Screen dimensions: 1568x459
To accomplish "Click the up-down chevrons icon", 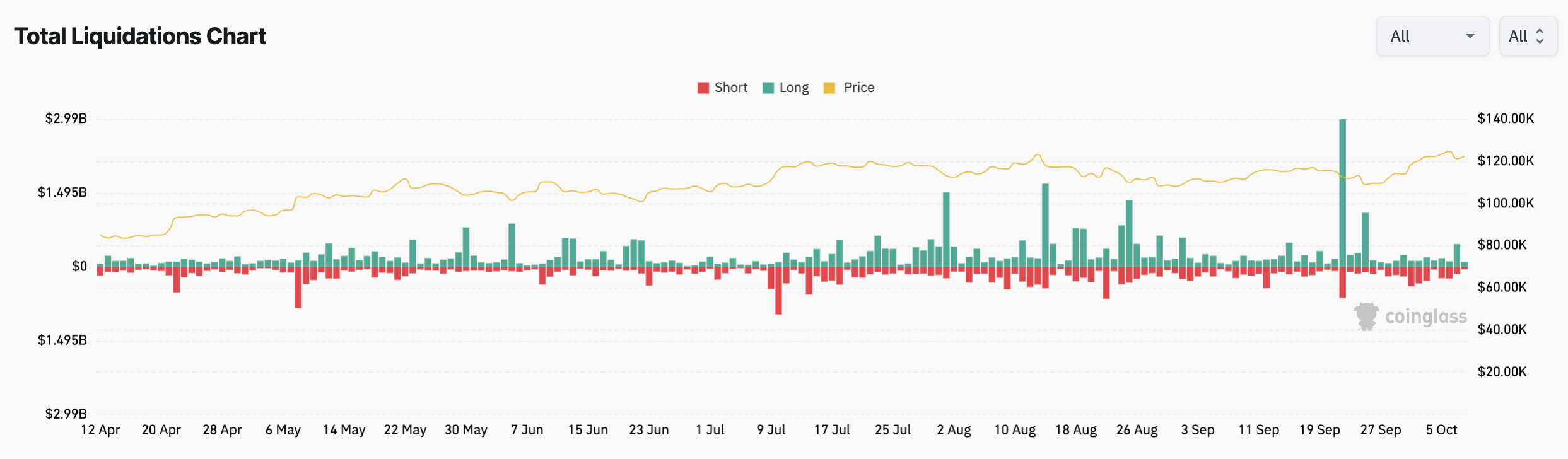I will pyautogui.click(x=1540, y=37).
